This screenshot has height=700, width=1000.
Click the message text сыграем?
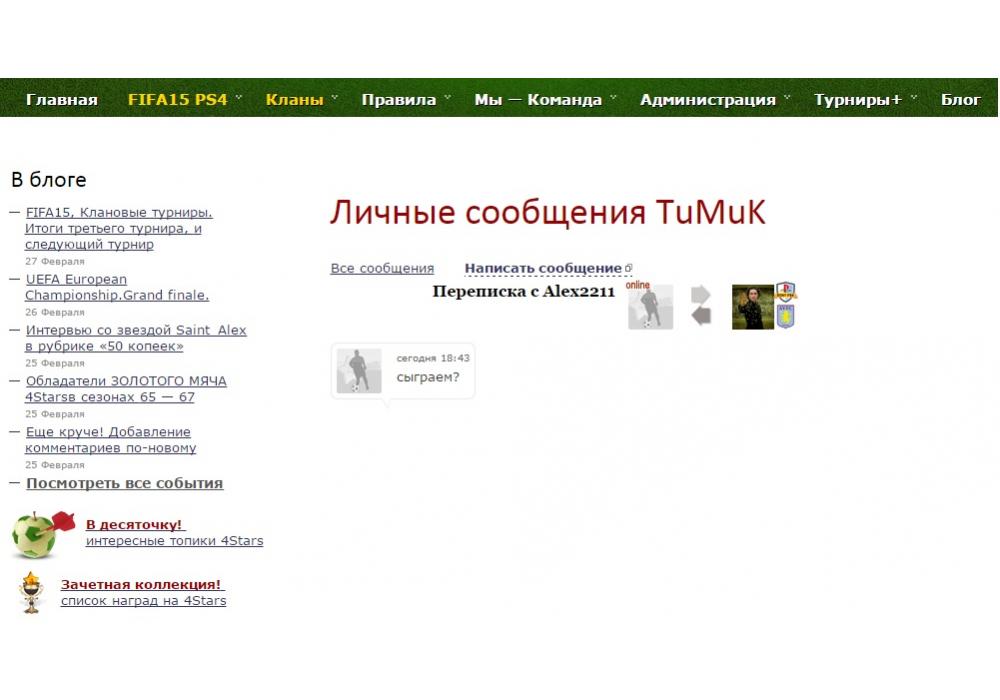pos(427,377)
